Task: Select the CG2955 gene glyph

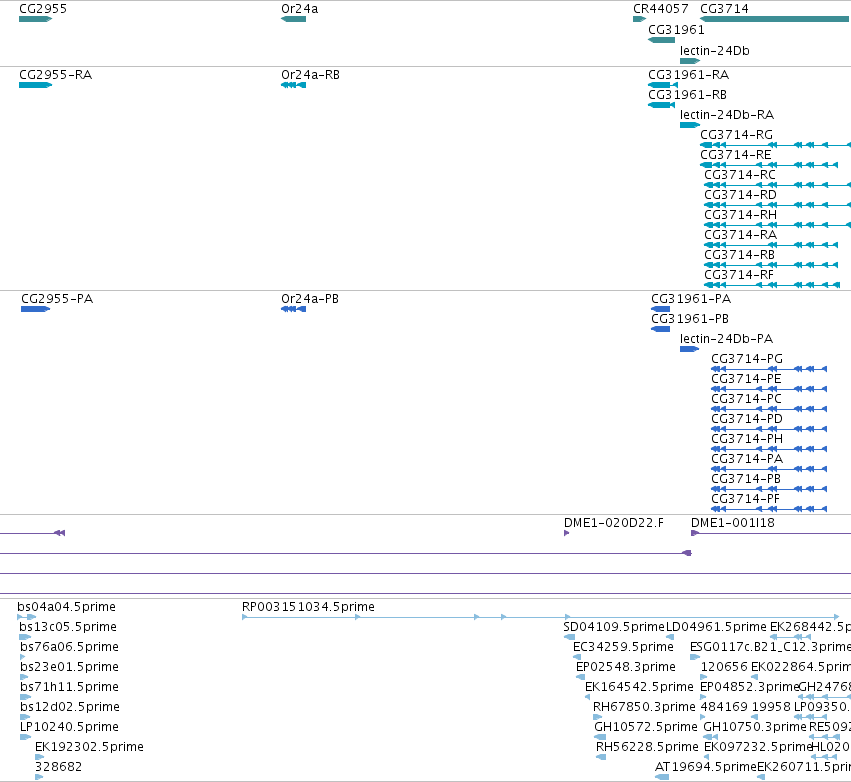Action: (35, 19)
